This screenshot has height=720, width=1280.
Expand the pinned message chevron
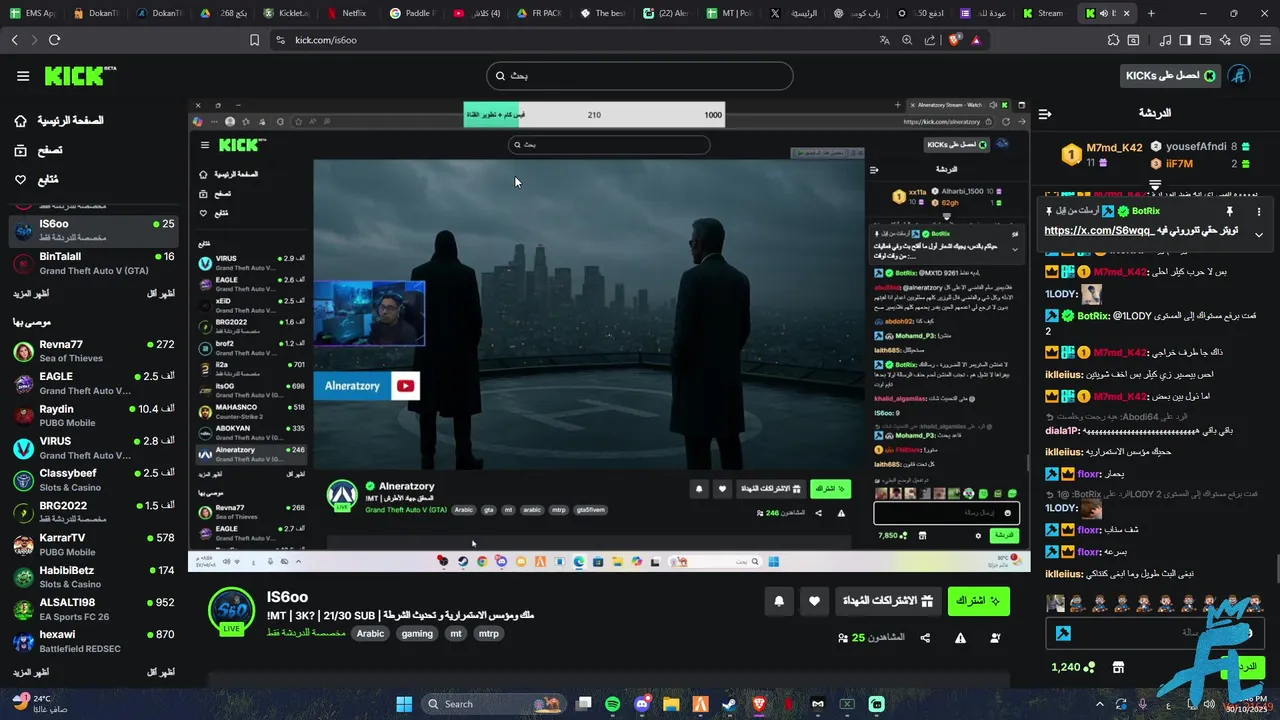point(1258,234)
